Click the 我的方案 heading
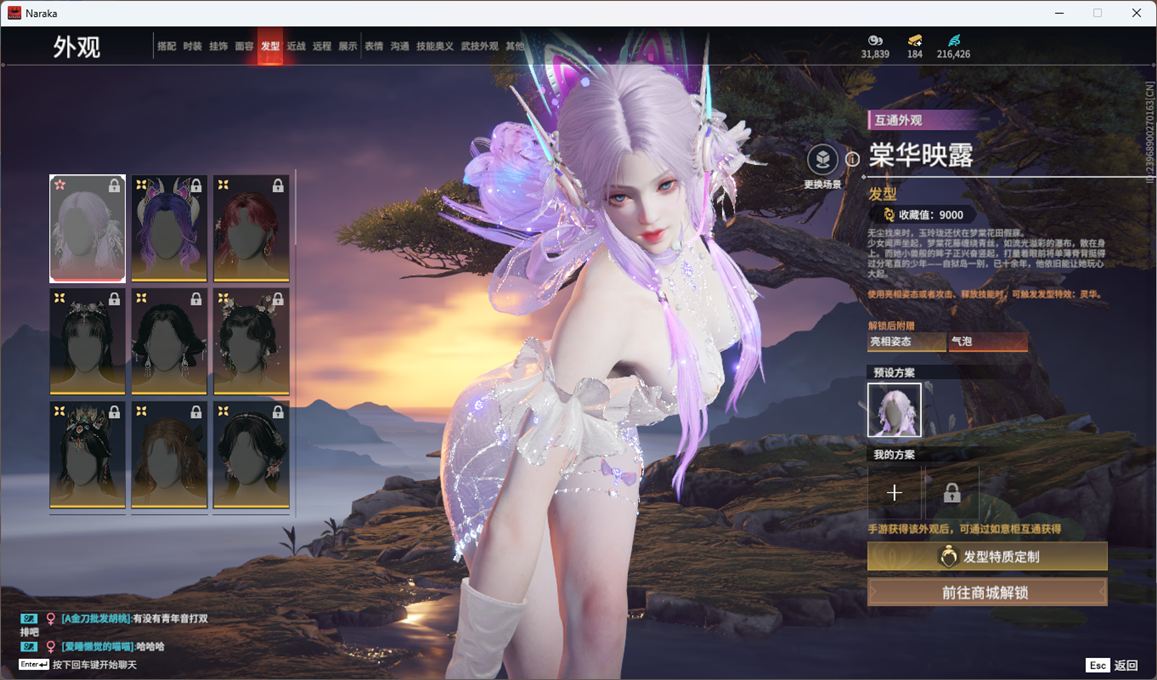The width and height of the screenshot is (1157, 680). (894, 455)
